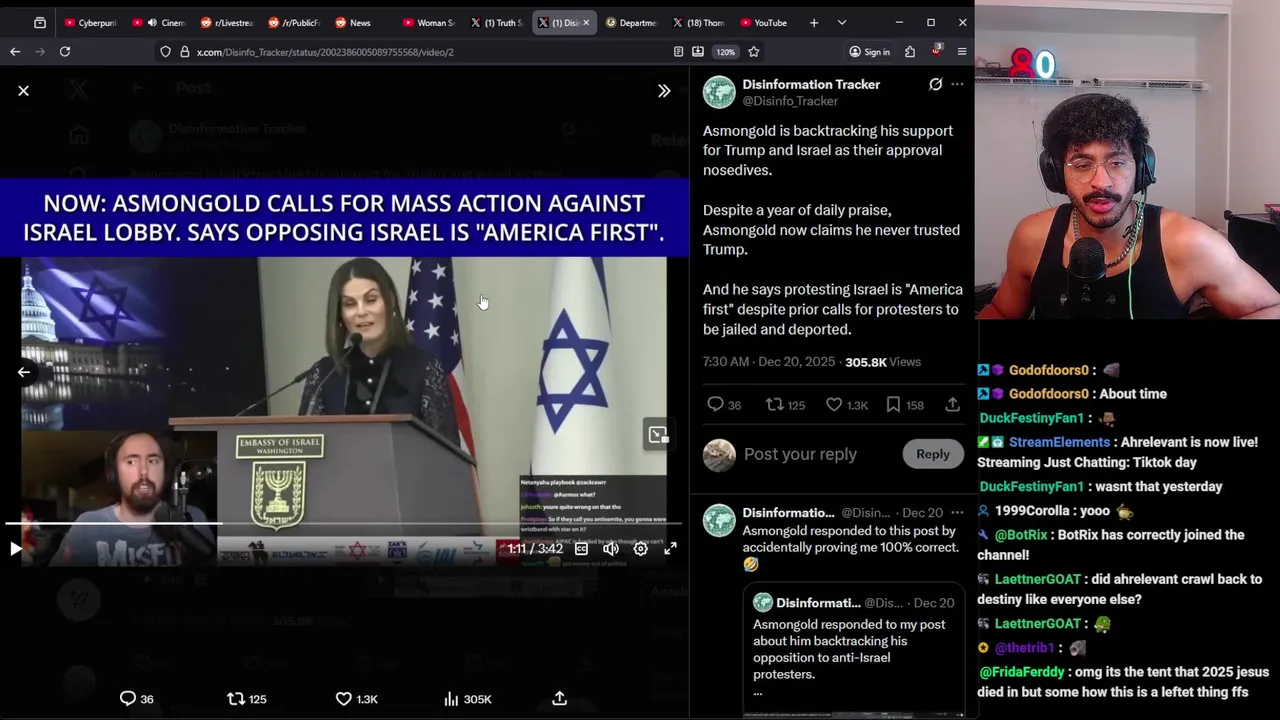Click the post timestamp 7:30 AM Dec 20, 2025

click(768, 362)
